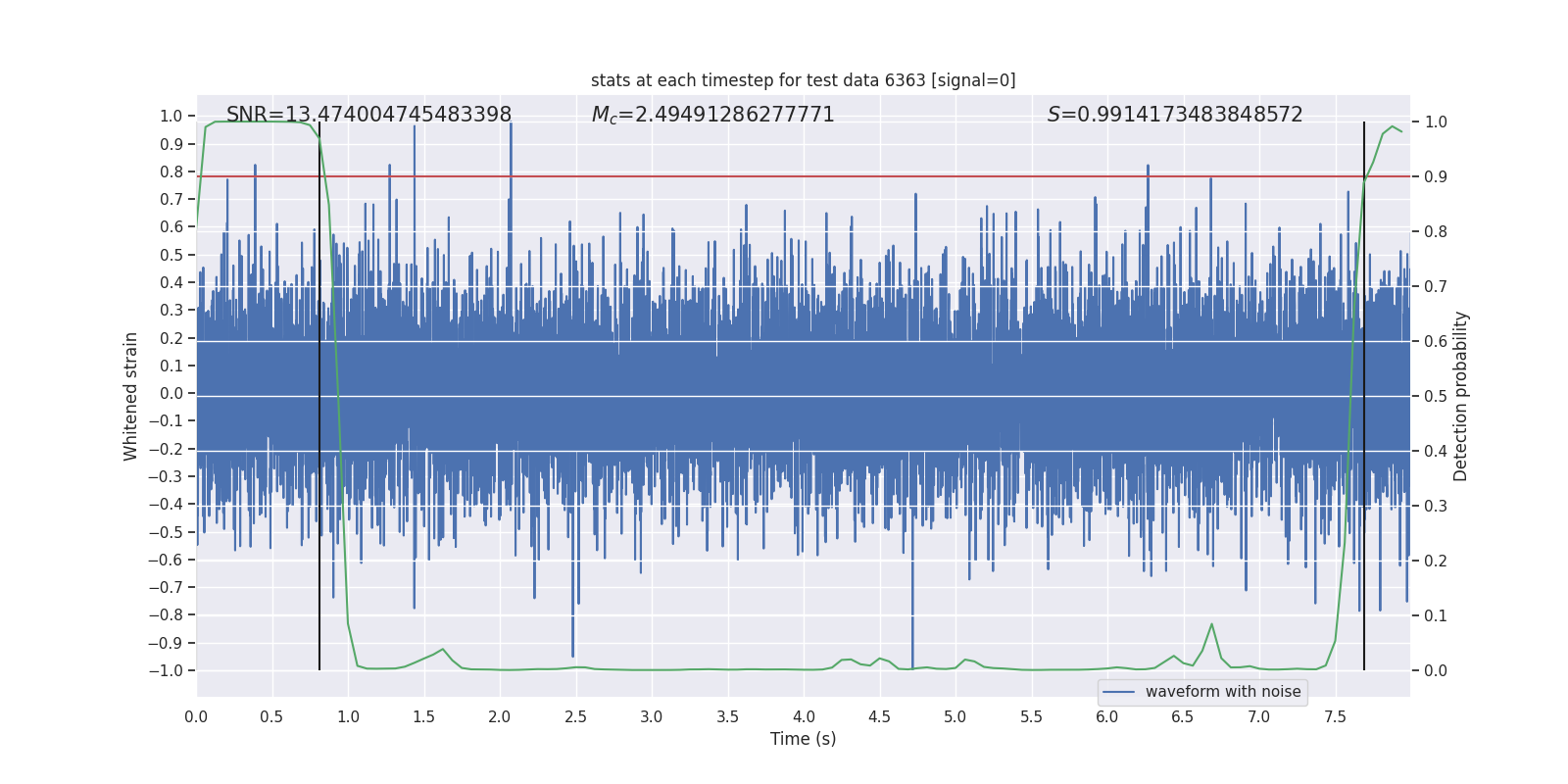Viewport: 1568px width, 784px height.
Task: Click the 0.9 tick on the Whitened strain axis
Action: [171, 144]
